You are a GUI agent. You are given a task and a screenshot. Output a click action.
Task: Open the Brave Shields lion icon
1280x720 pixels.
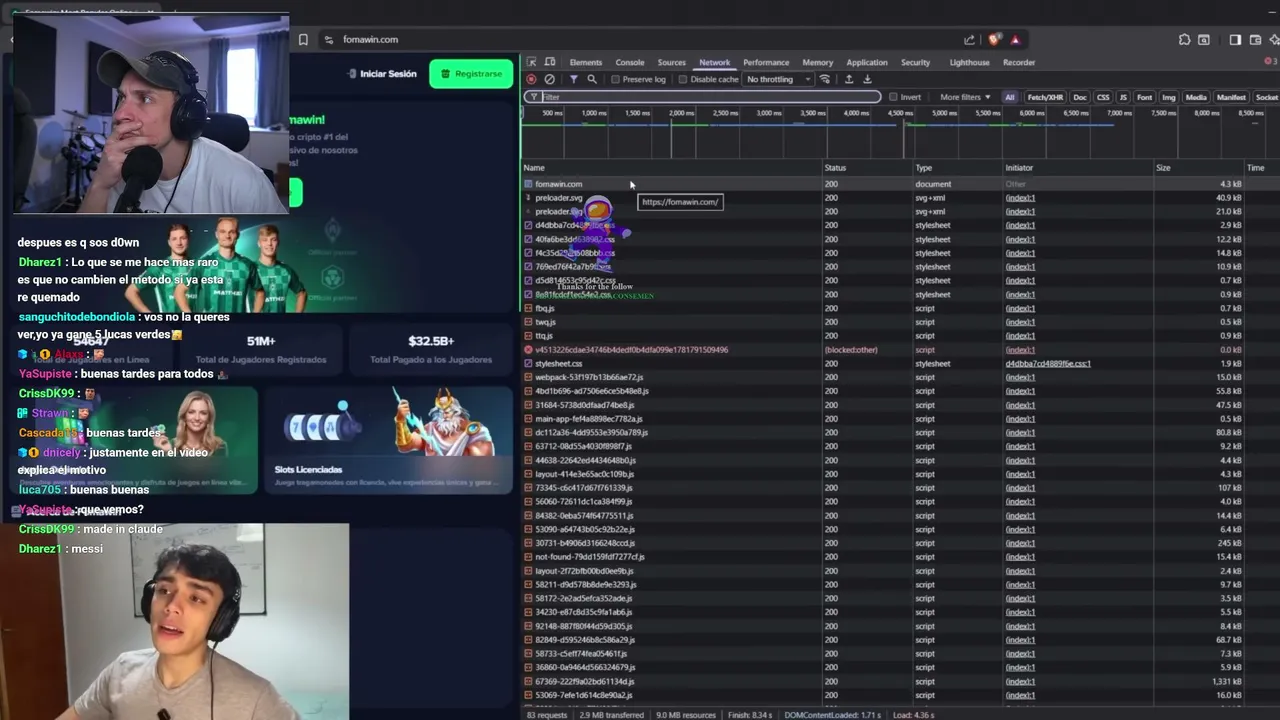(994, 40)
